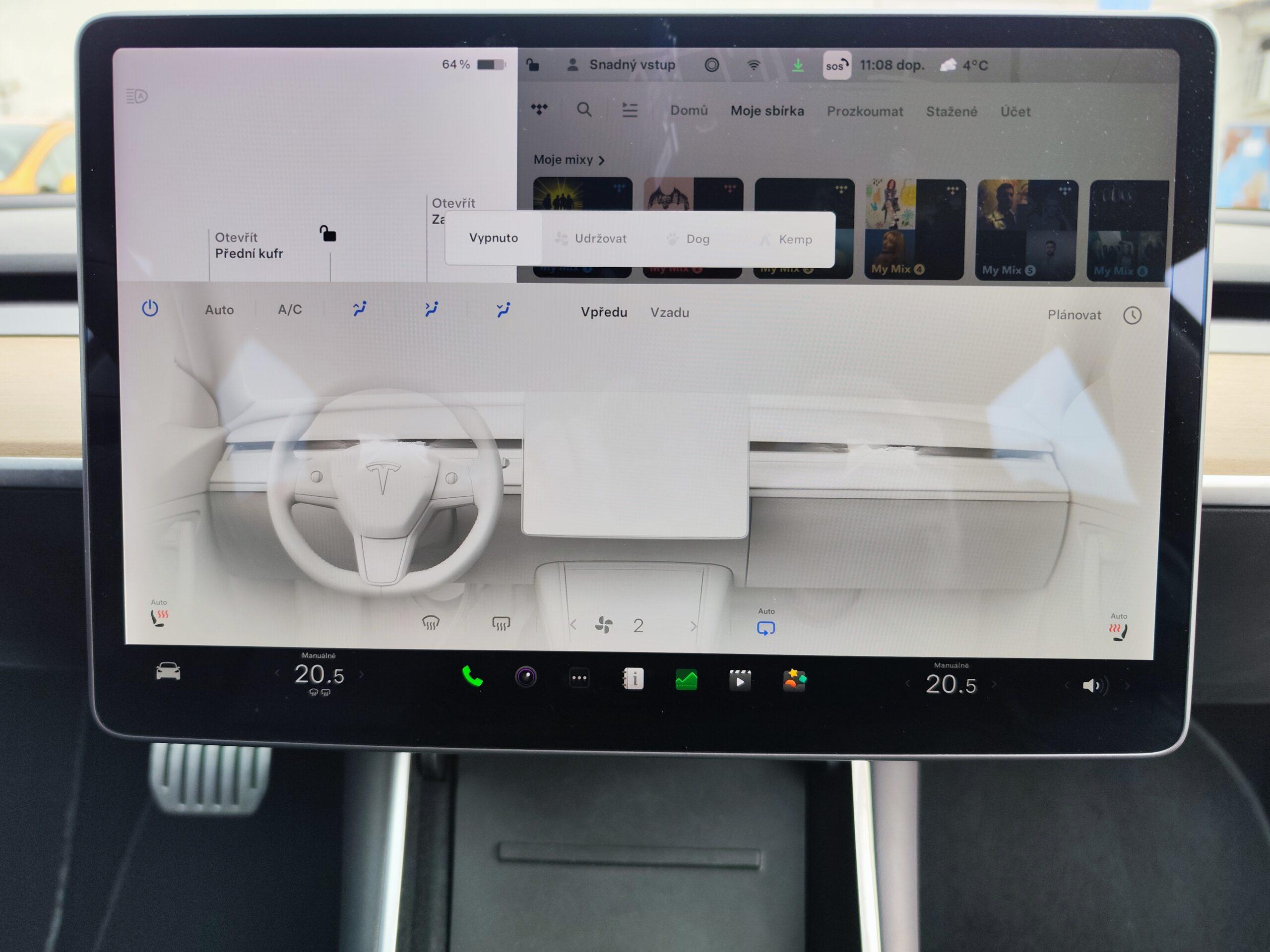Tap the 11:08 dop. clock
This screenshot has width=1270, height=952.
[x=891, y=65]
